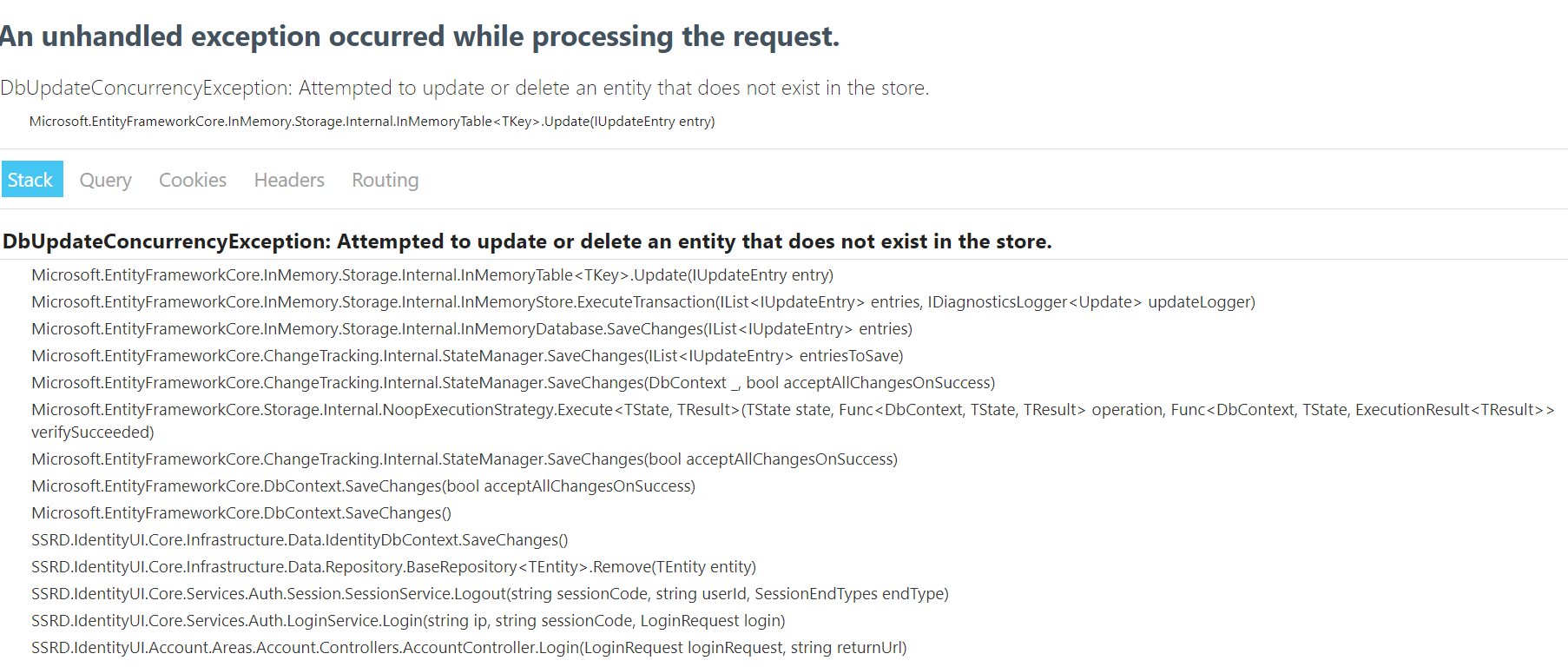This screenshot has height=667, width=1568.
Task: Open the Routing tab
Action: (x=385, y=179)
